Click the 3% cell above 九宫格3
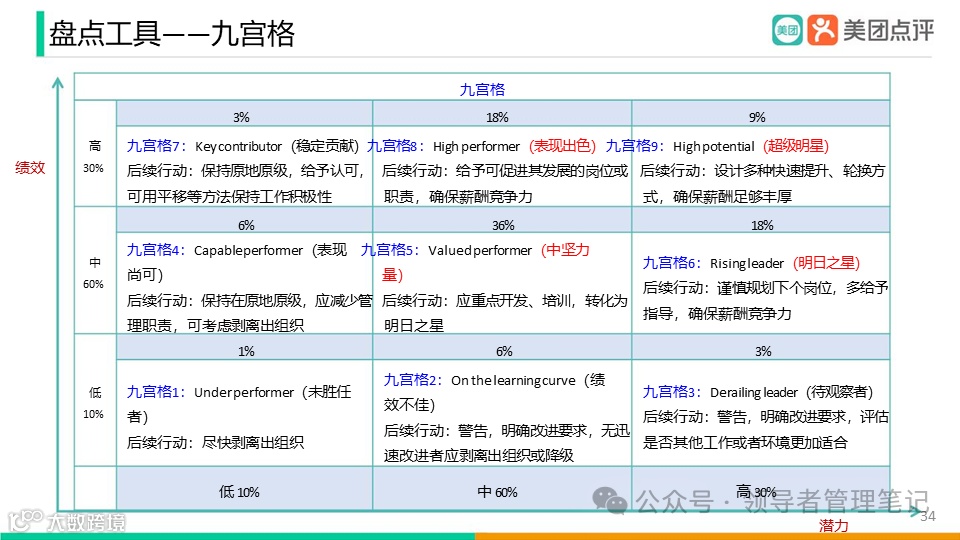The height and width of the screenshot is (540, 960). (x=760, y=347)
